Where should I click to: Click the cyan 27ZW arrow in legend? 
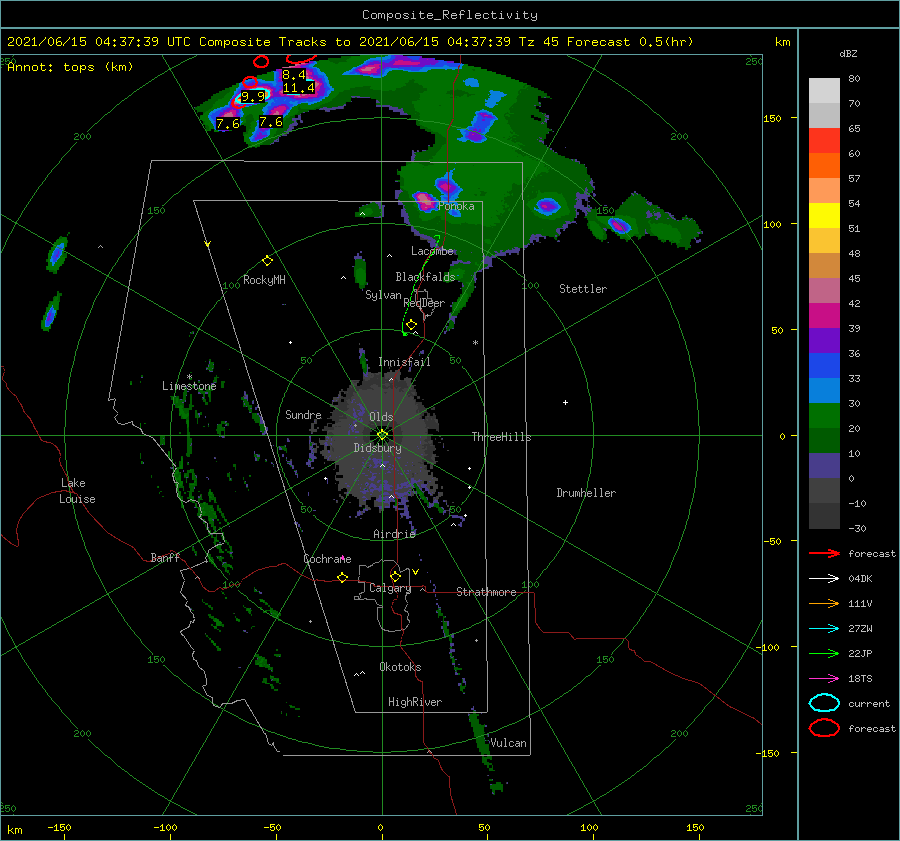point(824,629)
